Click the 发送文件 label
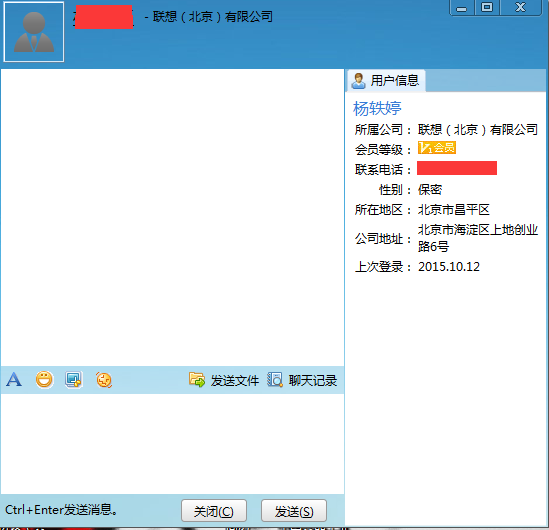This screenshot has width=549, height=530. pyautogui.click(x=235, y=381)
